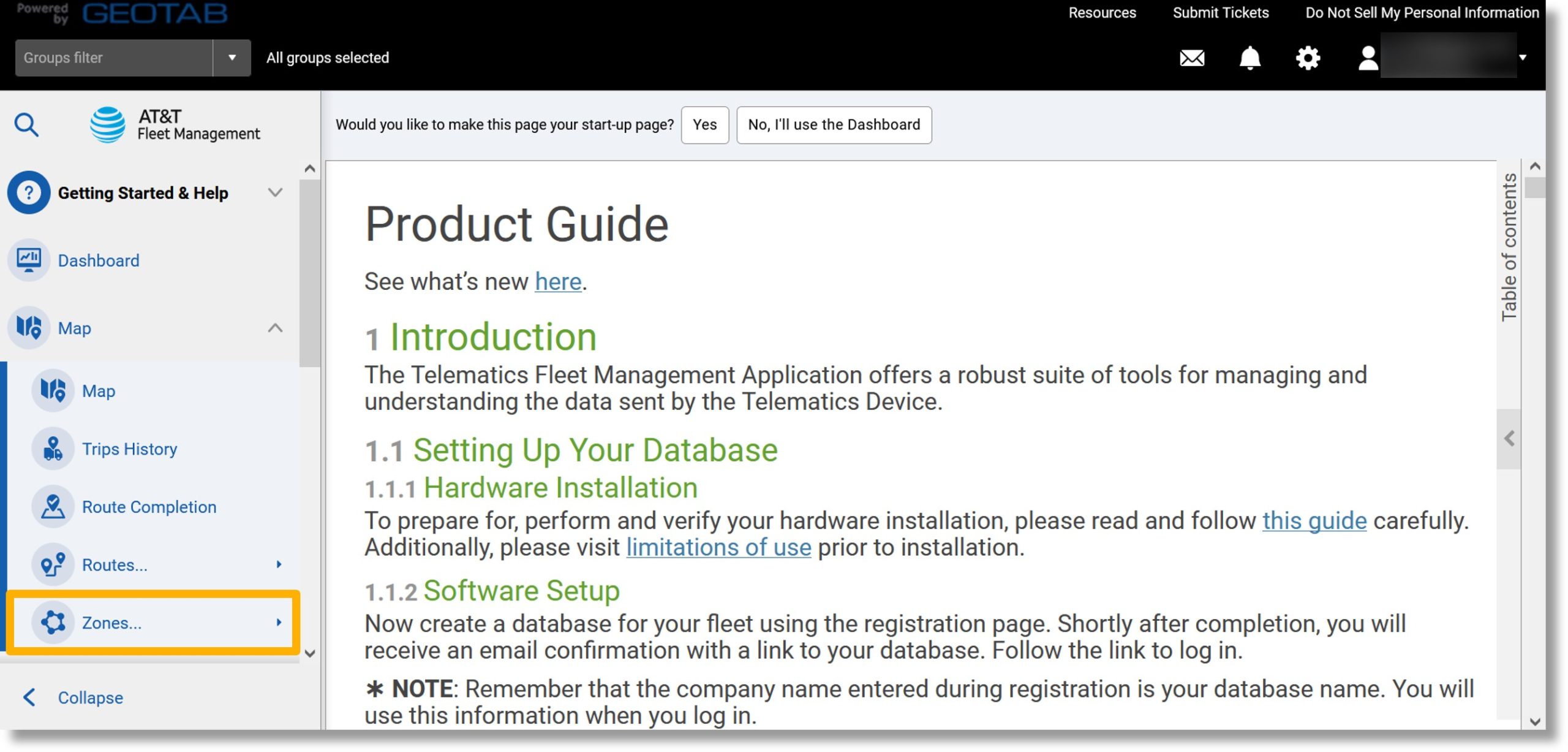The height and width of the screenshot is (752, 1568).
Task: Click the document scrollbar thumb
Action: click(1535, 188)
